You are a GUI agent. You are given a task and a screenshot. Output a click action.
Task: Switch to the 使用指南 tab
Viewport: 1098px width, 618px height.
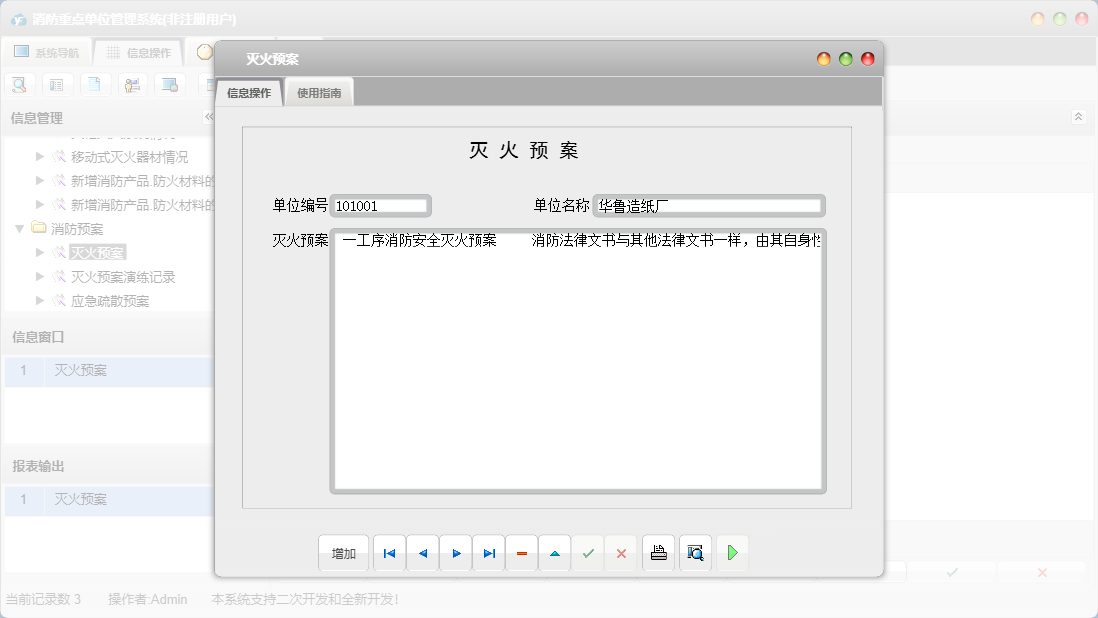pos(318,90)
